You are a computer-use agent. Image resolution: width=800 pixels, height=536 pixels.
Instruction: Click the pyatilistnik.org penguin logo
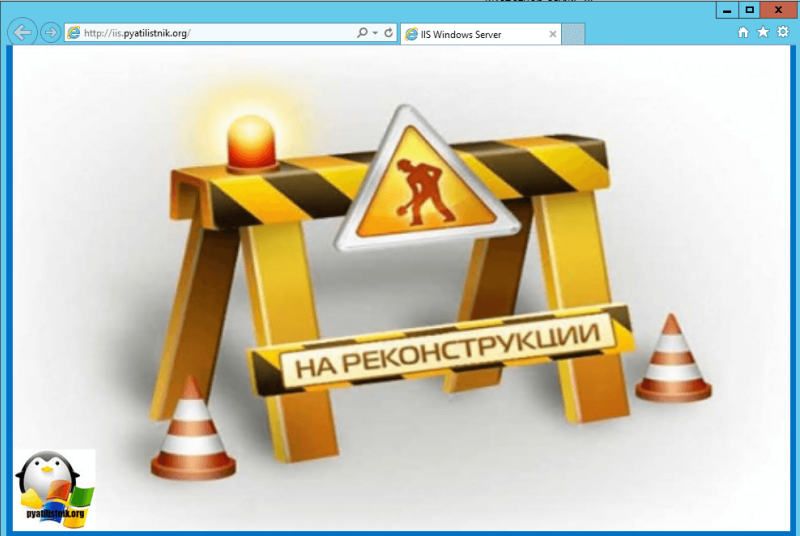coord(55,490)
